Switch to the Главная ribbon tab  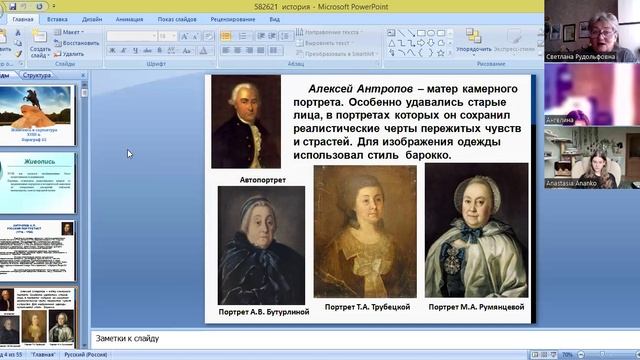[23, 19]
